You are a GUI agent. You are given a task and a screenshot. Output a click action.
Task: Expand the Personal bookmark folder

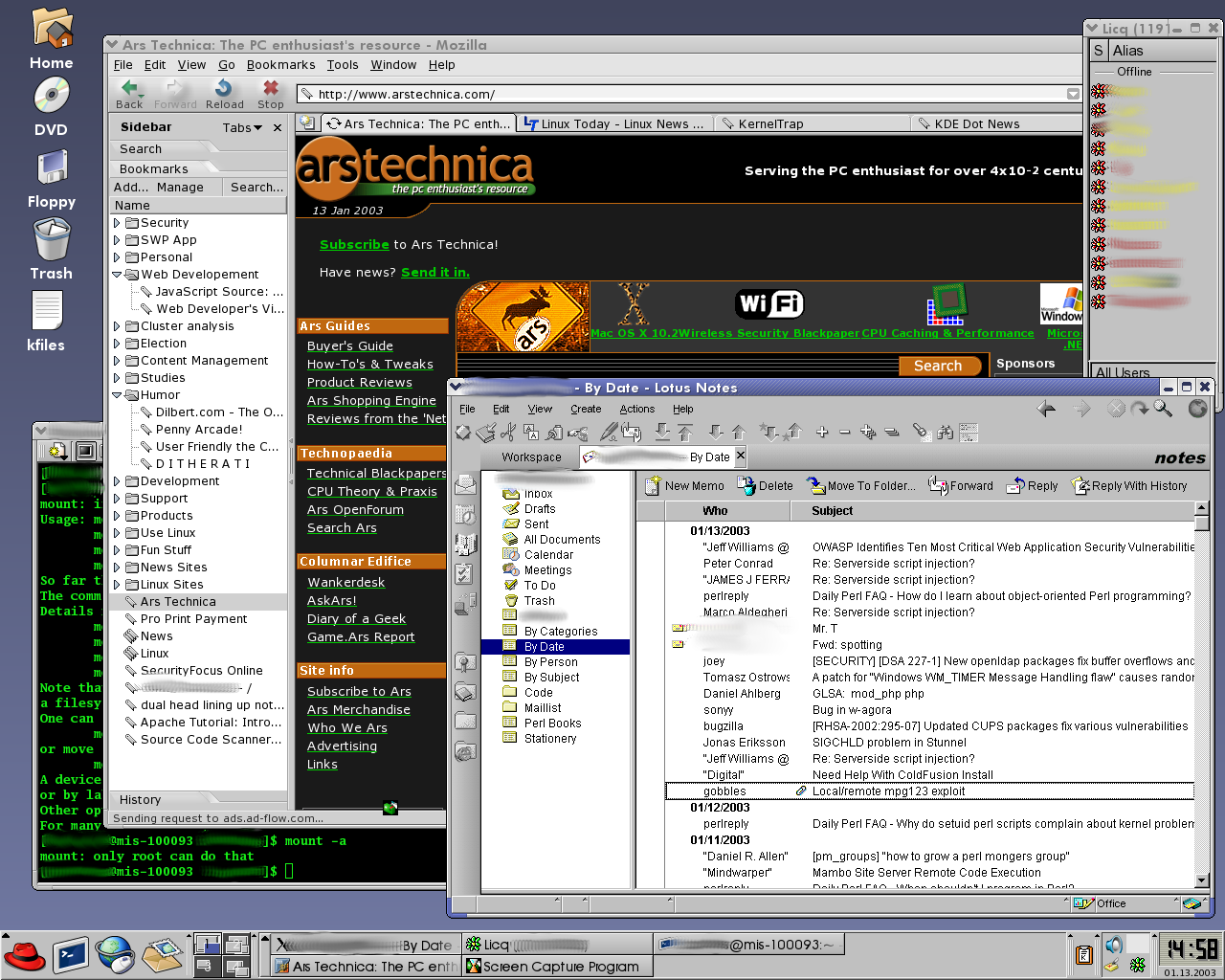[x=118, y=257]
